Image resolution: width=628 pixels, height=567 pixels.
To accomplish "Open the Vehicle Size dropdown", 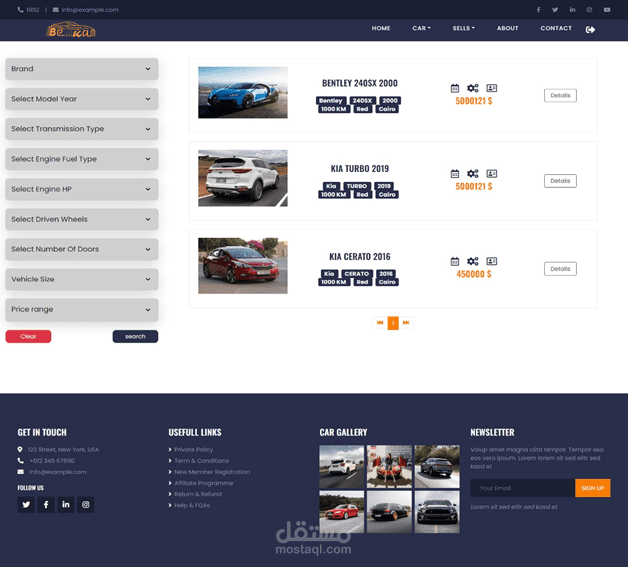I will [x=82, y=279].
